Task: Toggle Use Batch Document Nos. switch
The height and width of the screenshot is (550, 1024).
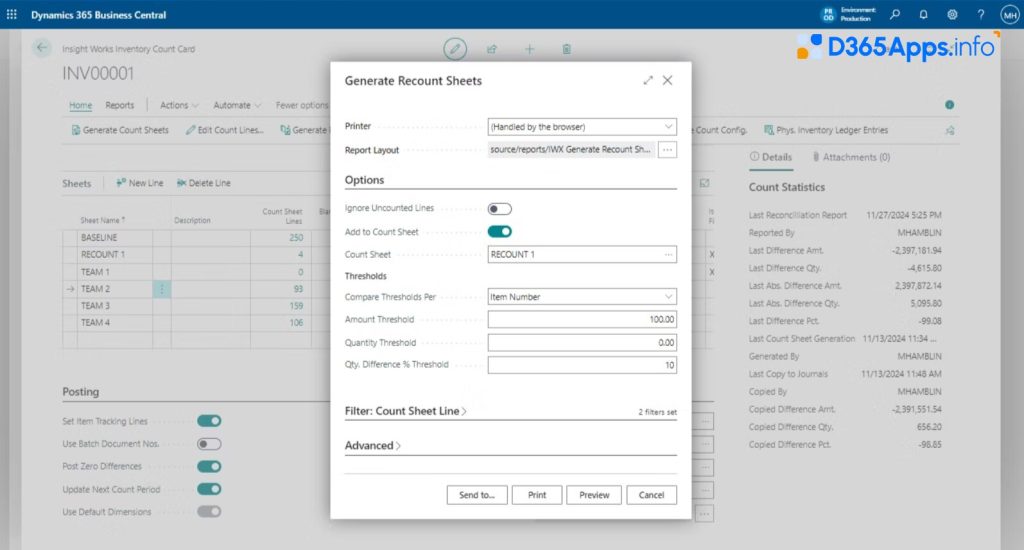Action: pos(209,444)
